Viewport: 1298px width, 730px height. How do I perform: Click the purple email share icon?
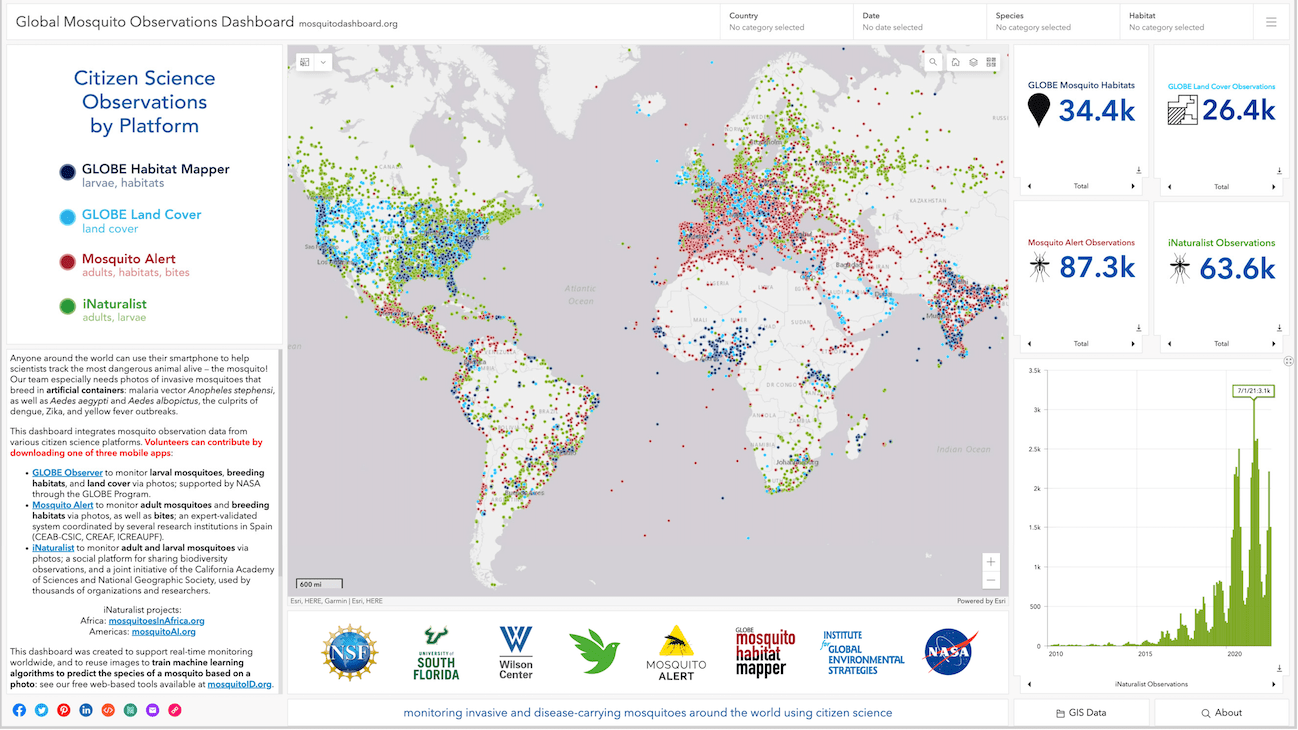pyautogui.click(x=152, y=710)
